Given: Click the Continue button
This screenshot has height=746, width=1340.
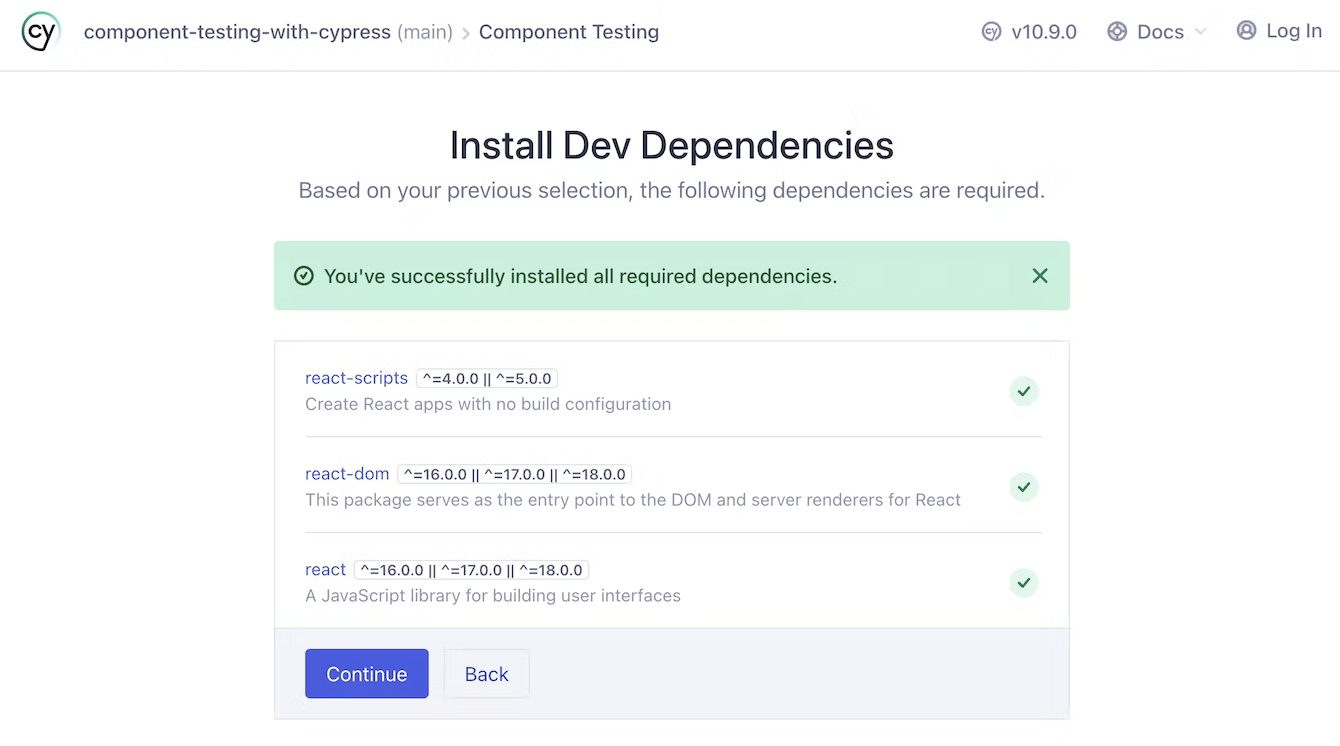Looking at the screenshot, I should coord(367,674).
